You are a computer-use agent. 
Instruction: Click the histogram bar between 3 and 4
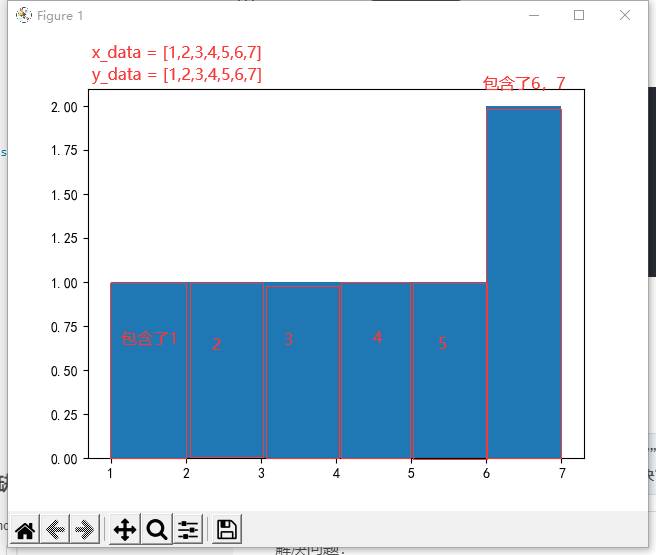click(299, 371)
